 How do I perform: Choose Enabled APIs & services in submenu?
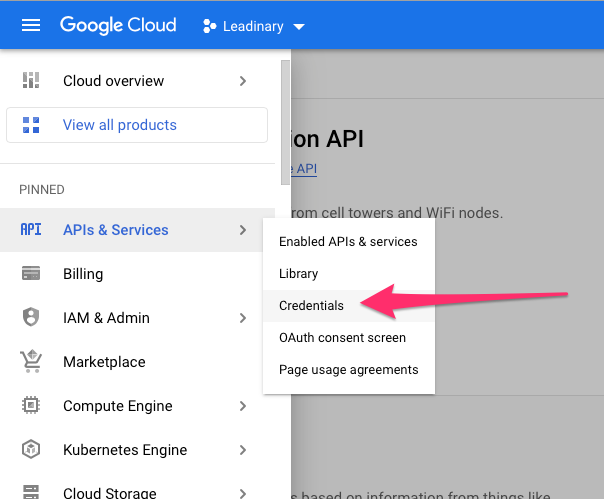[349, 242]
